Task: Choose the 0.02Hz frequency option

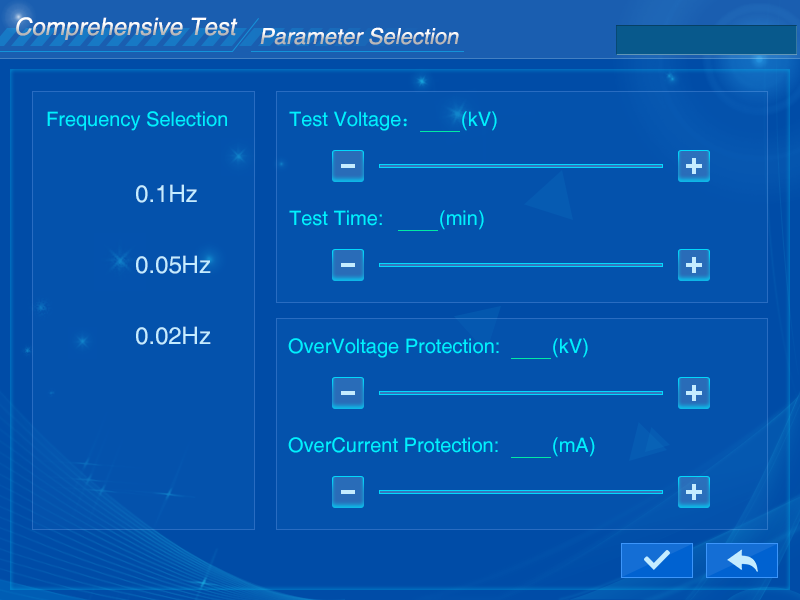Action: click(173, 336)
